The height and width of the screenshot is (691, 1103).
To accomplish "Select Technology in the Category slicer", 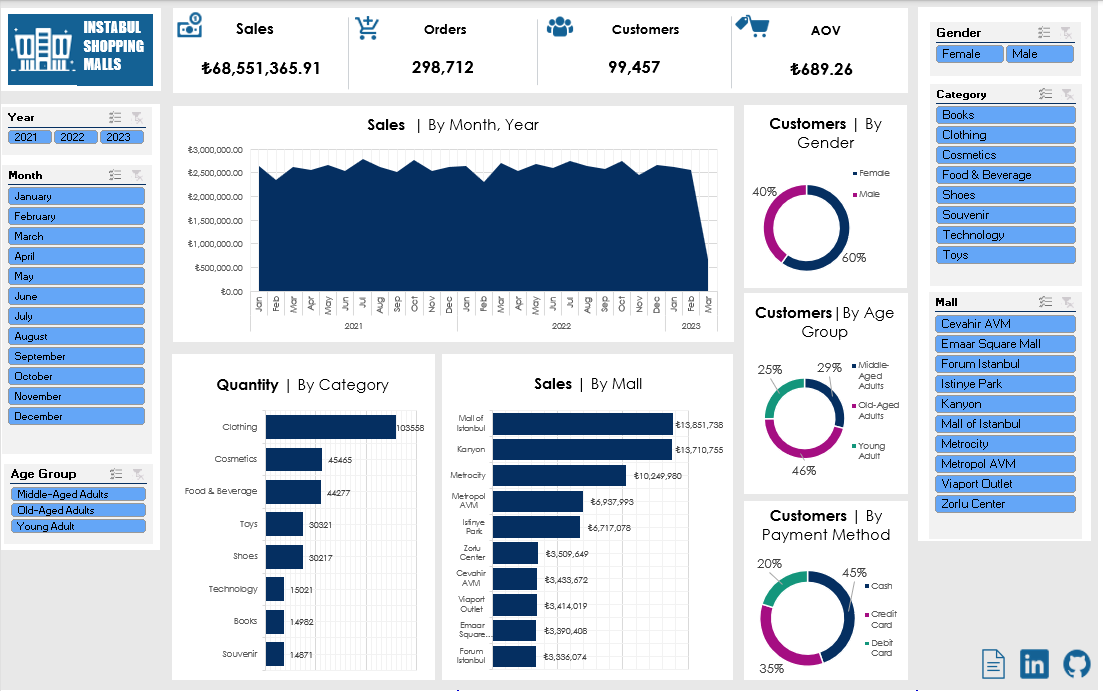I will click(1005, 234).
